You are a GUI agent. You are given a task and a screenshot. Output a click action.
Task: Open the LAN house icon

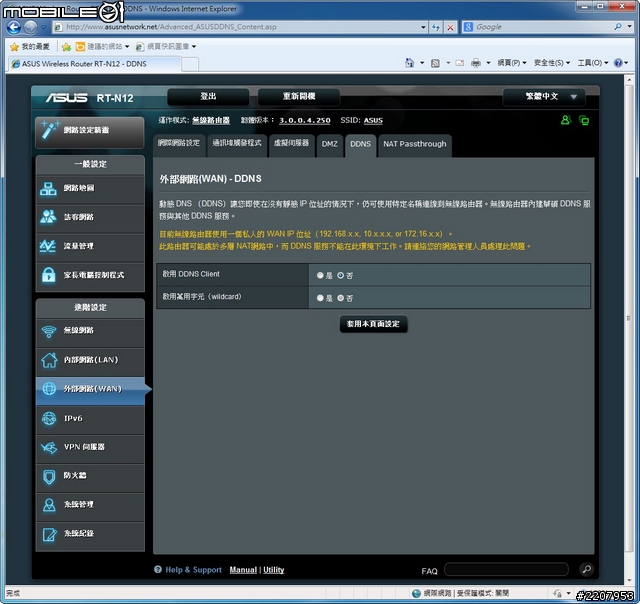(49, 360)
